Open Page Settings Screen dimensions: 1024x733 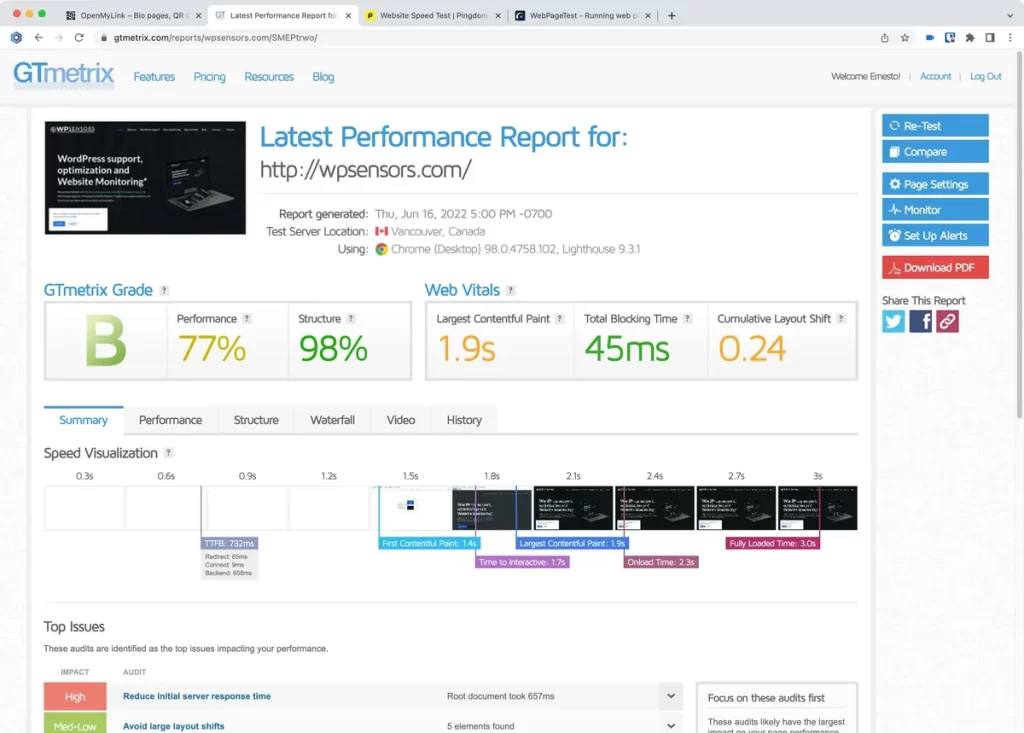click(935, 184)
